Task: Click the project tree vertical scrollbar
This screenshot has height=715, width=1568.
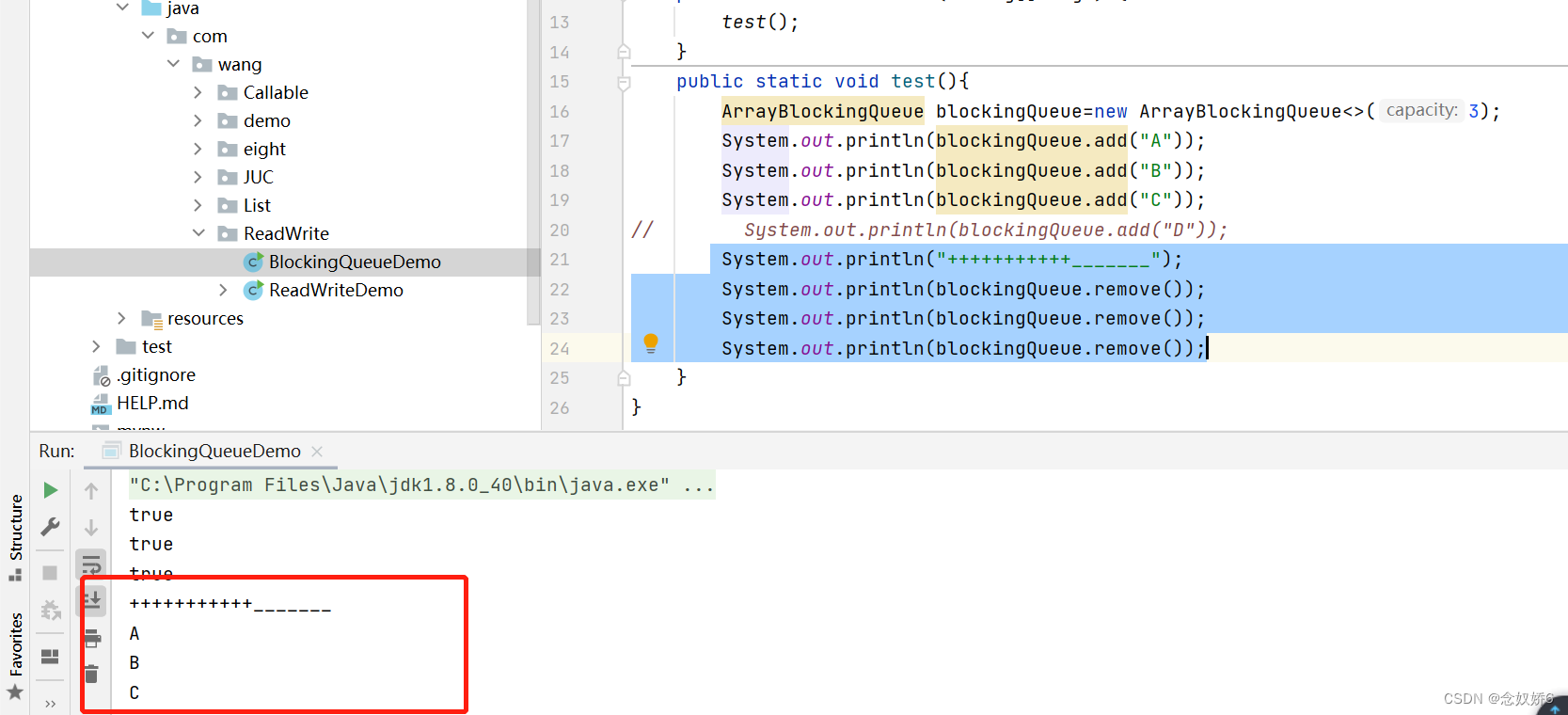Action: pos(533,162)
